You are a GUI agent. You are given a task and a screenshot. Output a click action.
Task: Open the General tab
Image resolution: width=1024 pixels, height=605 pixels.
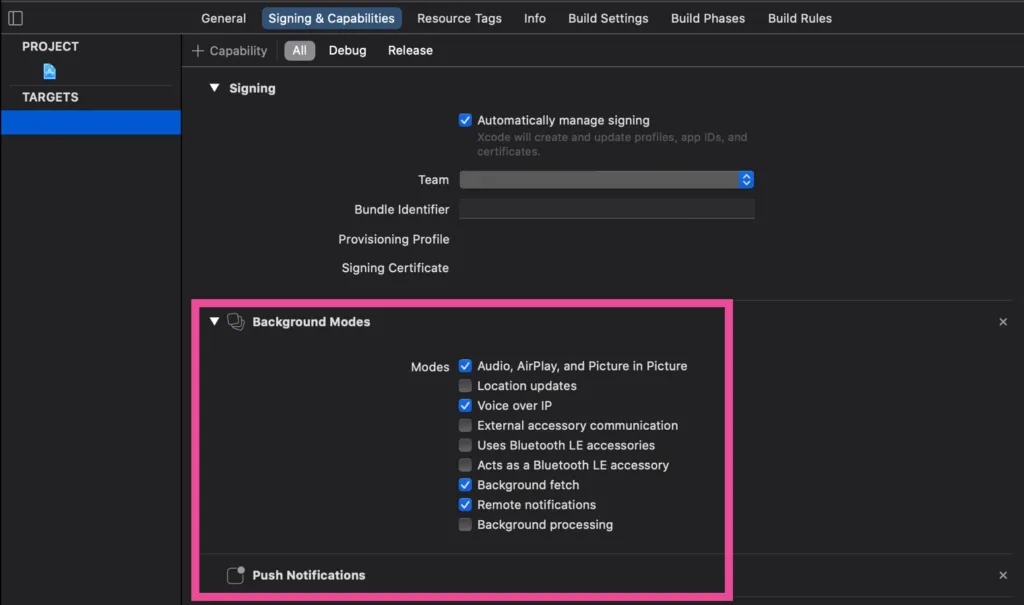coord(223,18)
